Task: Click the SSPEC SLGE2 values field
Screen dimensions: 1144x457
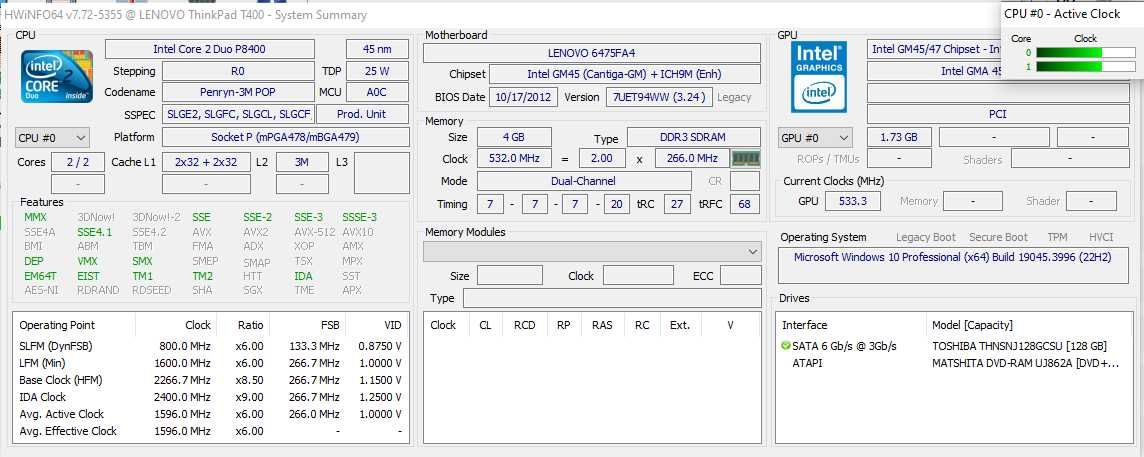Action: click(x=237, y=115)
